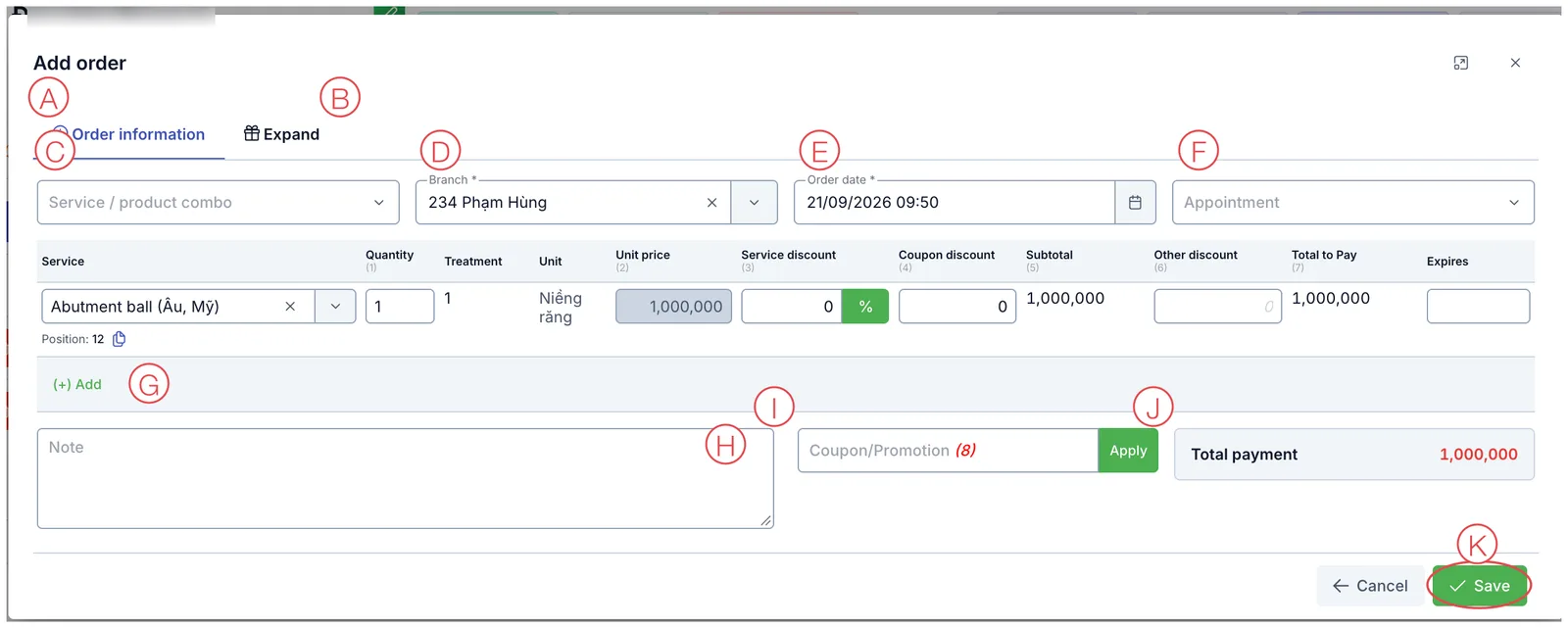
Task: Select the Total payment amount 1,000,000
Action: [1478, 455]
